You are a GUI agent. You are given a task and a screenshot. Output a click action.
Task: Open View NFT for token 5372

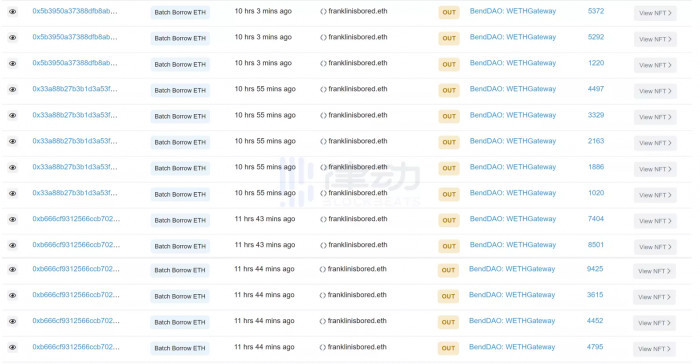(x=655, y=13)
